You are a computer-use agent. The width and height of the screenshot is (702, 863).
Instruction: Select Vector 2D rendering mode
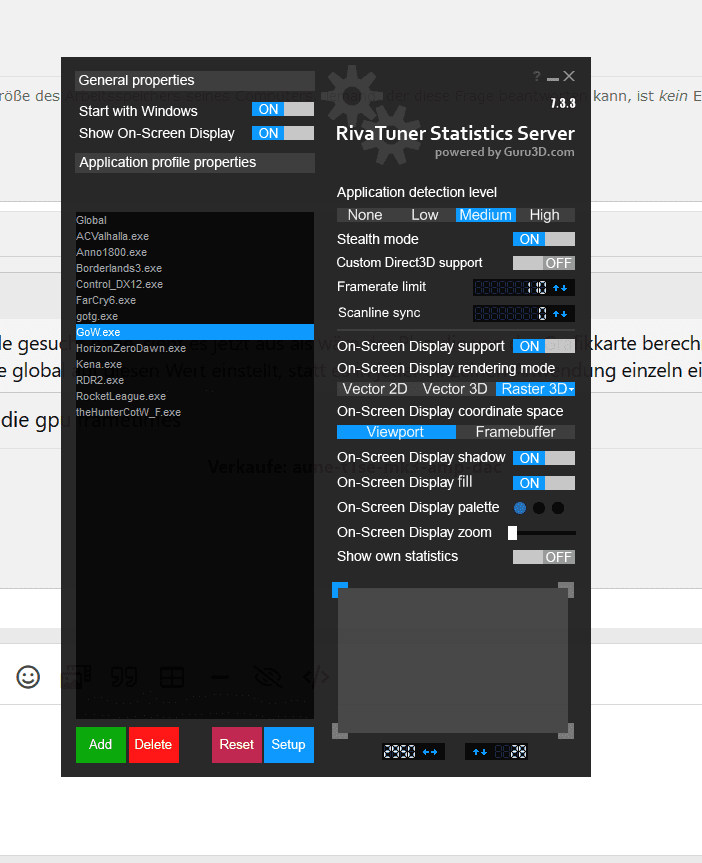[x=375, y=389]
